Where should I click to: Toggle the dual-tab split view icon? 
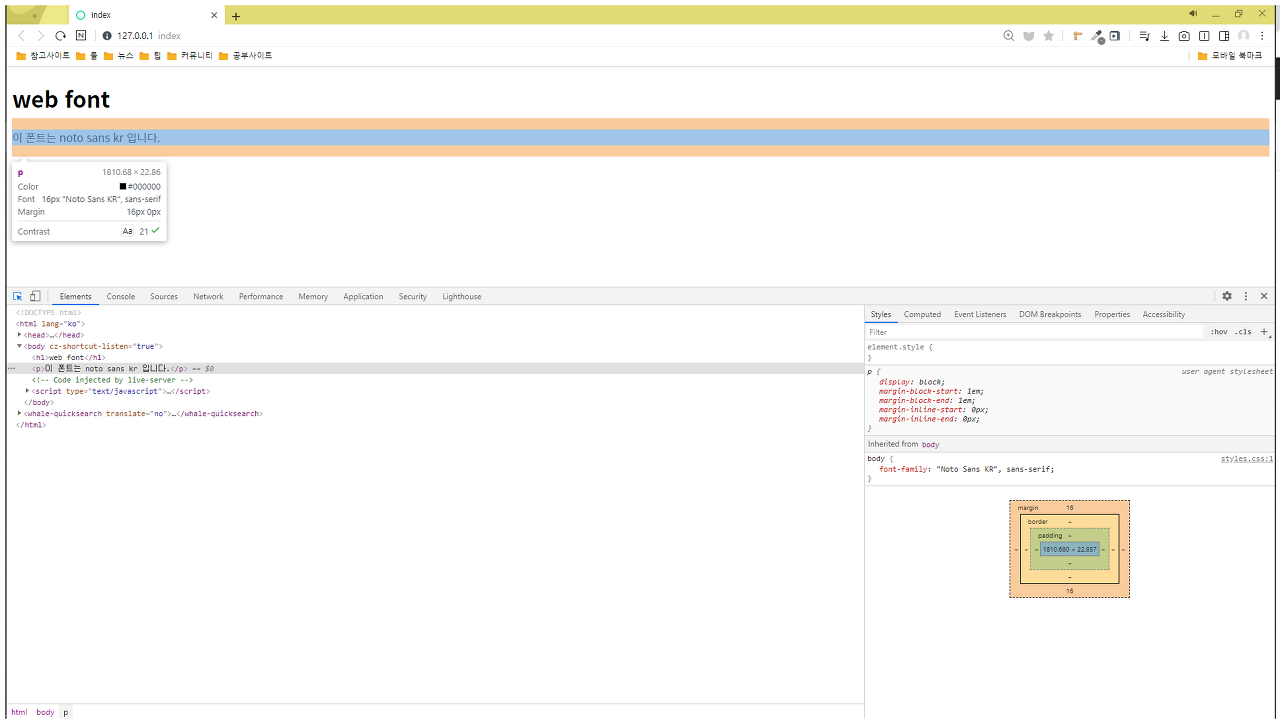pos(1204,36)
